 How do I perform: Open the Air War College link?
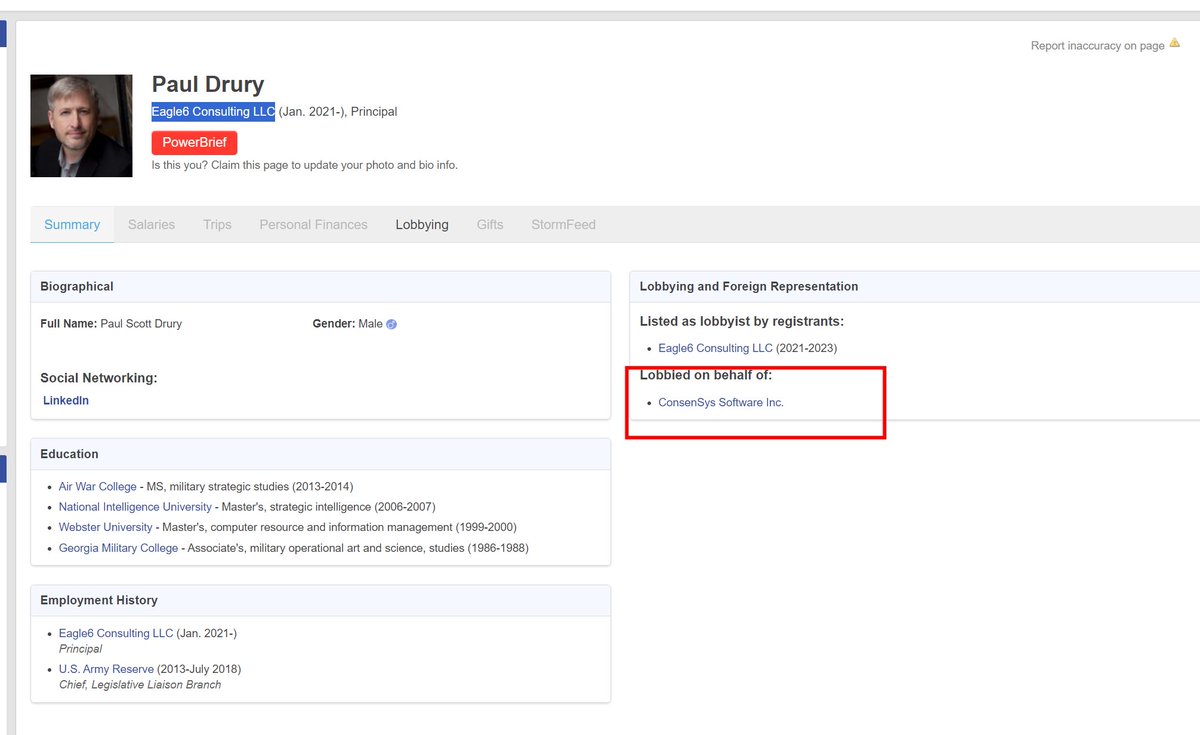(x=97, y=487)
